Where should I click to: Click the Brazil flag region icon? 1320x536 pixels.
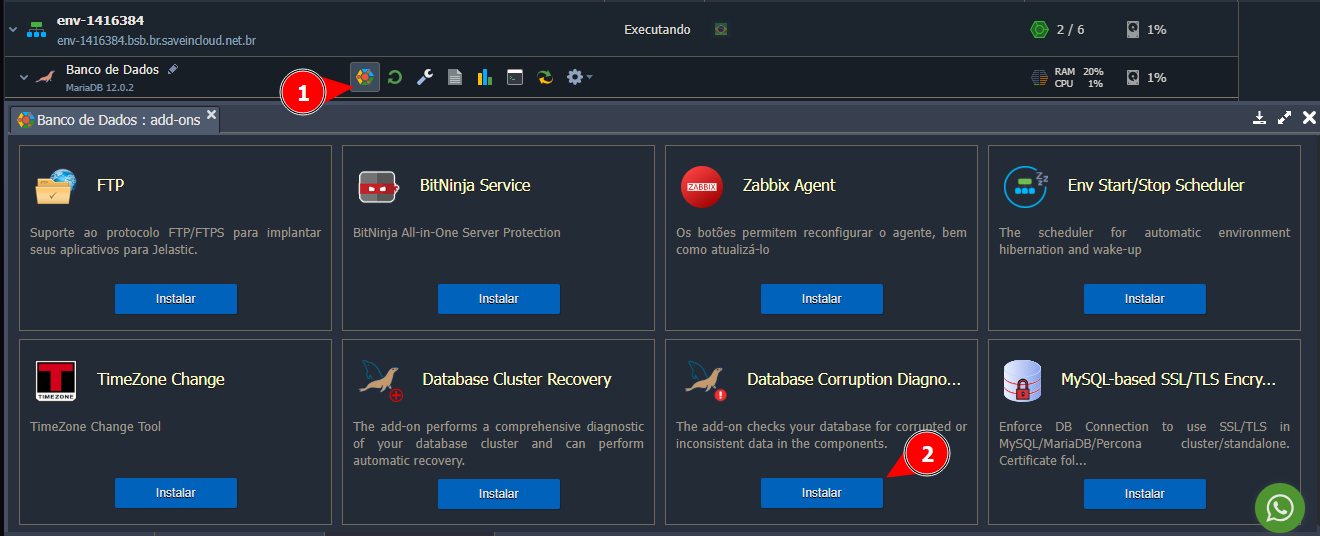721,30
